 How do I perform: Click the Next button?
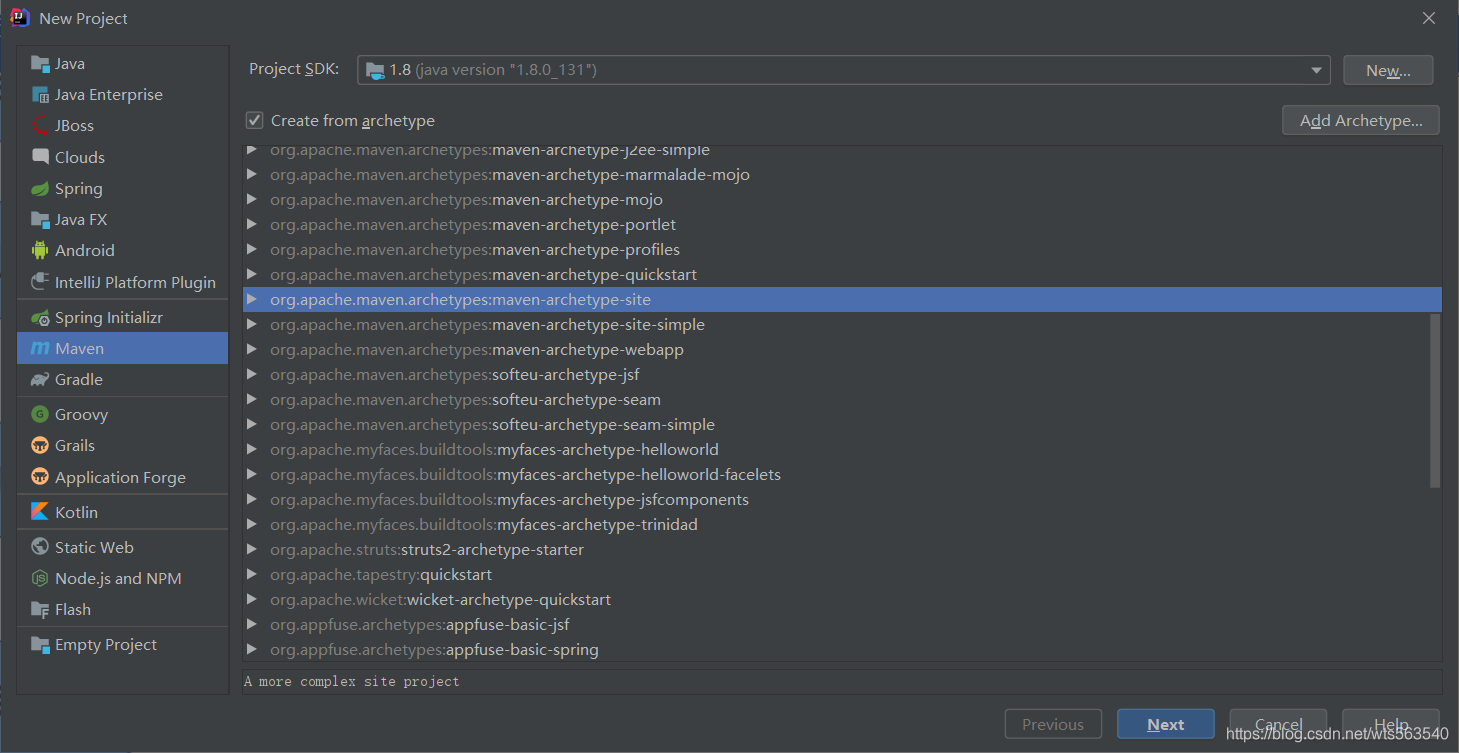point(1166,724)
